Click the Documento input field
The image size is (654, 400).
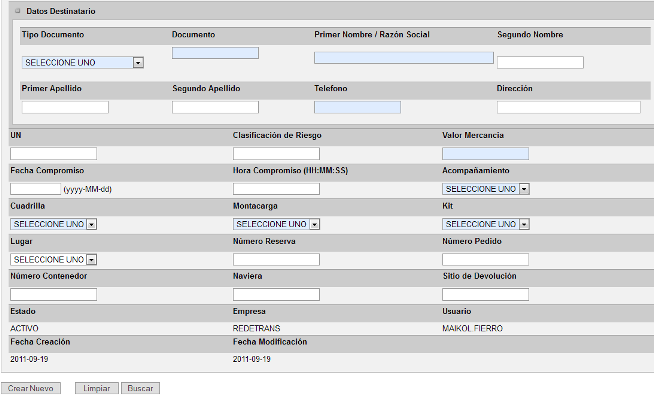click(x=215, y=53)
